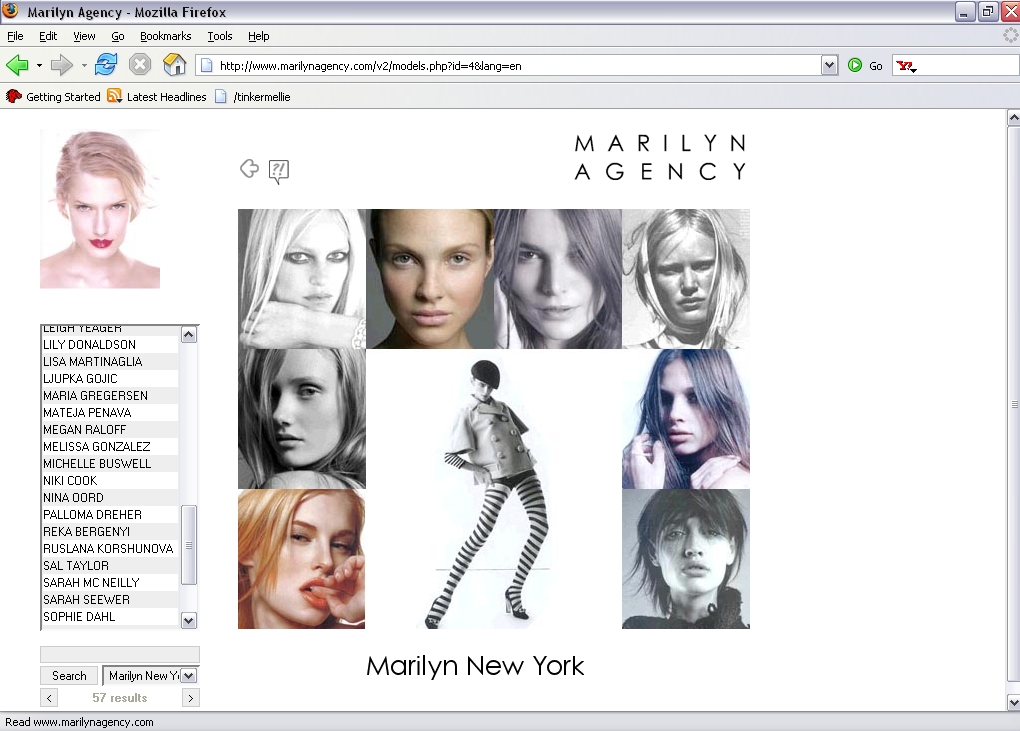Select LJUPKA GOJIC in the model list
The image size is (1020, 731).
tap(110, 379)
